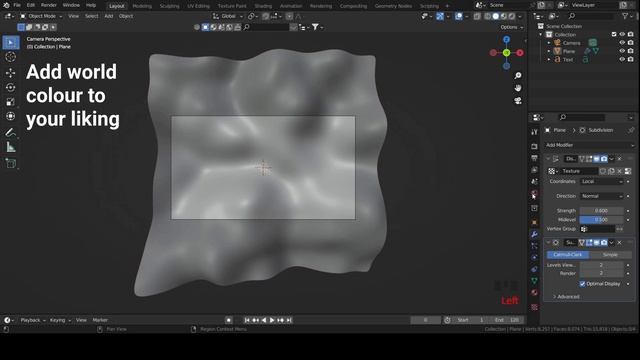The image size is (640, 360).
Task: Open the Texture properties checker tab
Action: tap(534, 307)
